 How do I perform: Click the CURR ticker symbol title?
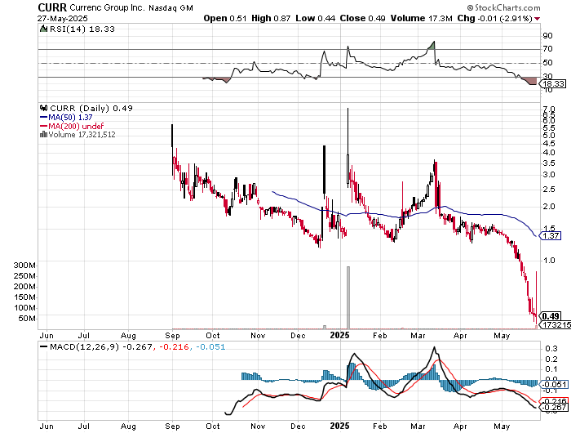pyautogui.click(x=52, y=7)
